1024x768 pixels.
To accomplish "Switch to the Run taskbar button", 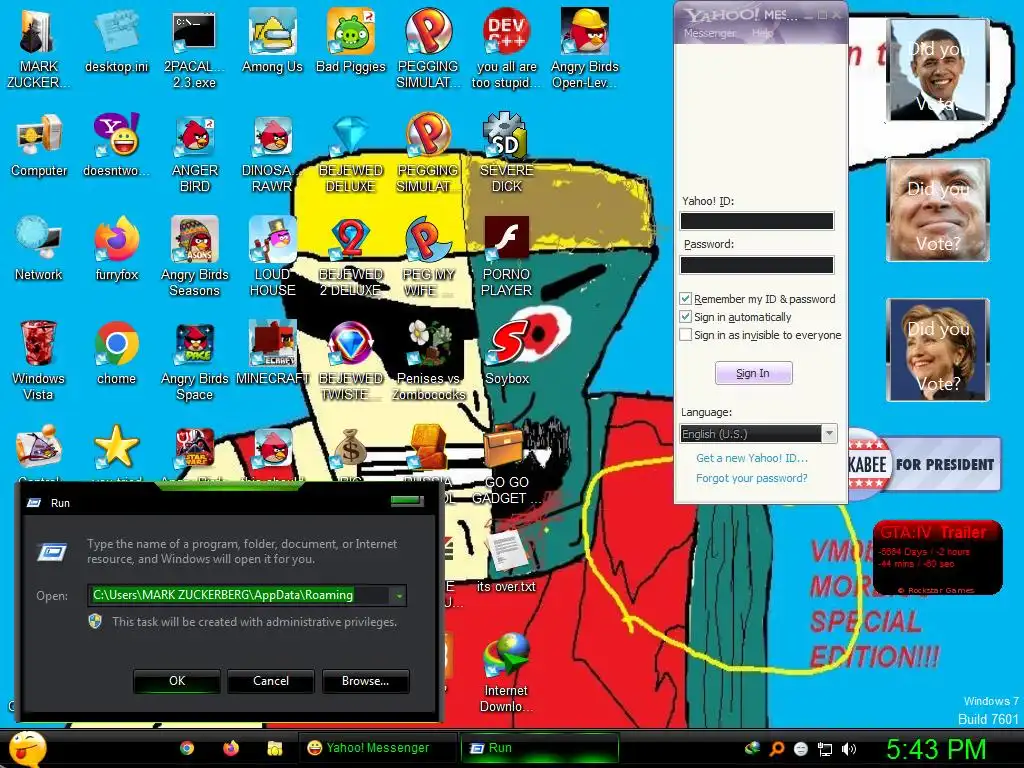I will pos(539,748).
